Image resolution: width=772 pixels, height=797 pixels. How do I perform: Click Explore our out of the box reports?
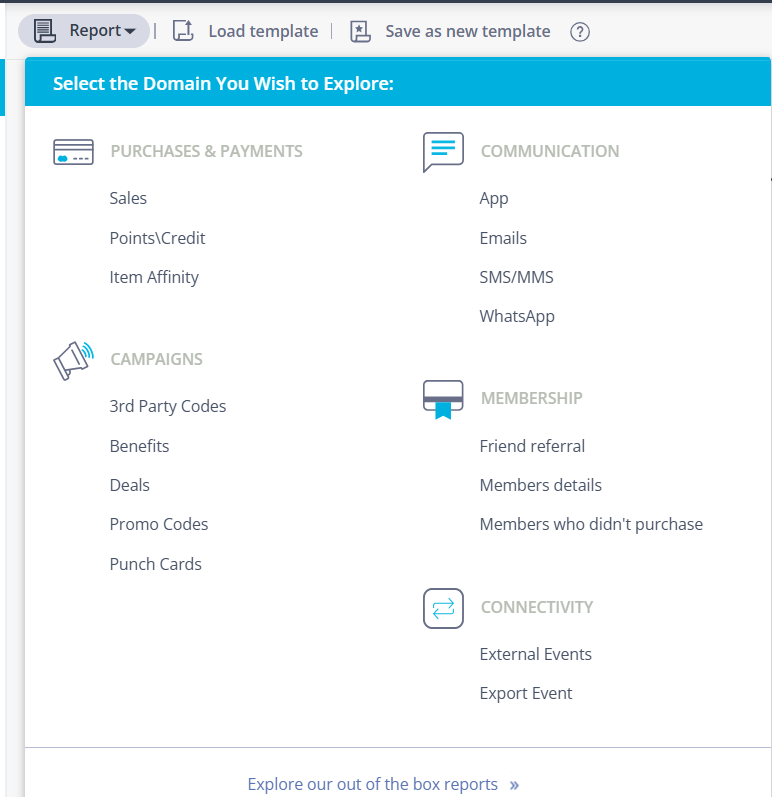373,784
